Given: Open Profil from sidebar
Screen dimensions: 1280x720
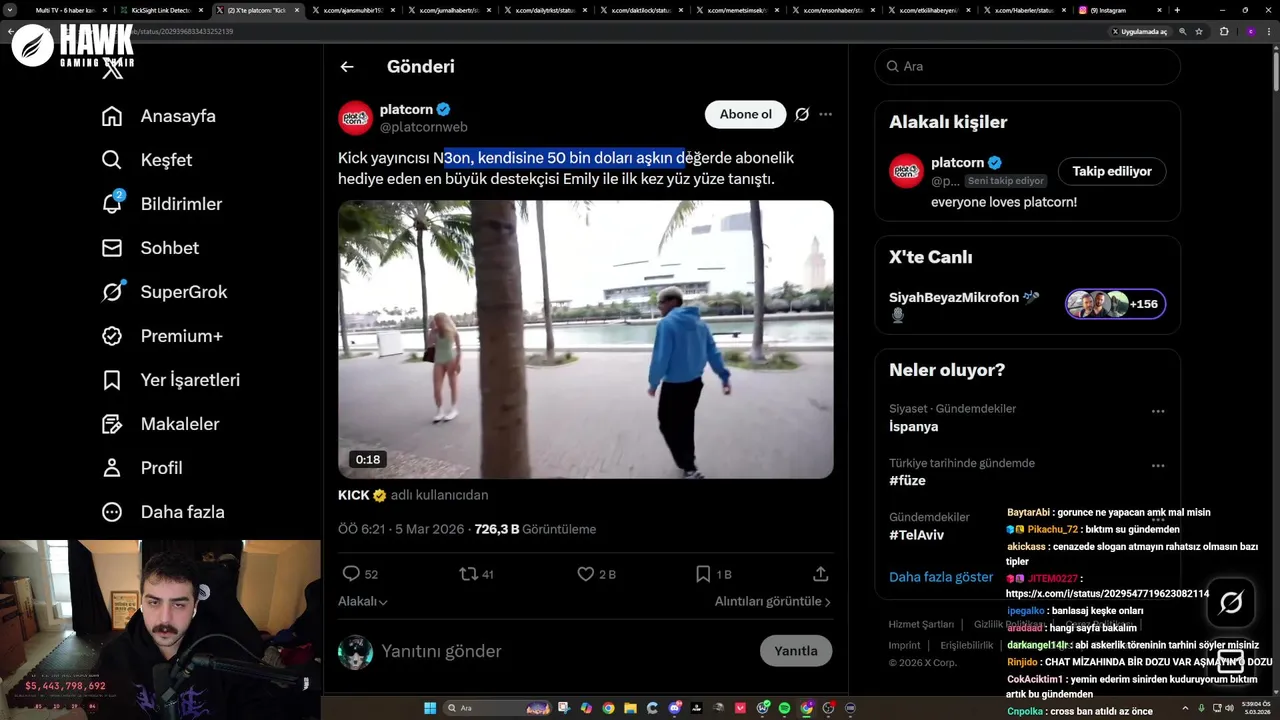Looking at the screenshot, I should [x=143, y=468].
